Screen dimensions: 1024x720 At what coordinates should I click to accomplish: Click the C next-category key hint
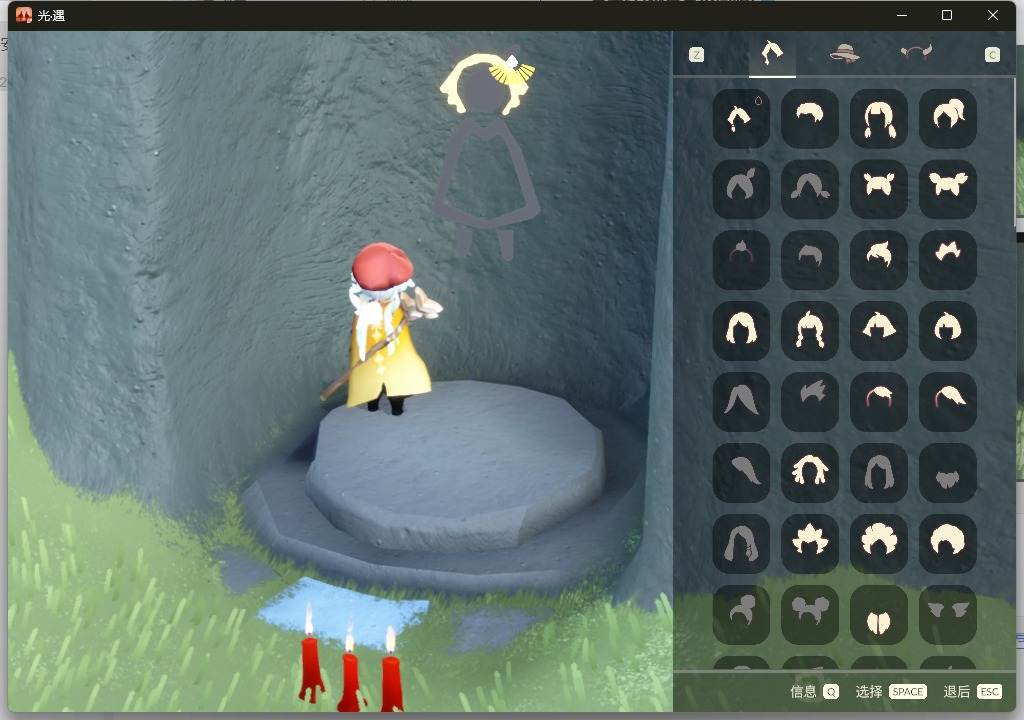click(993, 55)
